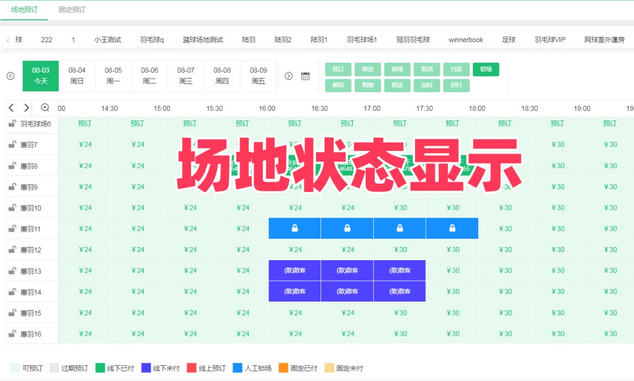The image size is (634, 381).
Task: Toggle the lock beside court 惠羽11
Action: (x=13, y=228)
